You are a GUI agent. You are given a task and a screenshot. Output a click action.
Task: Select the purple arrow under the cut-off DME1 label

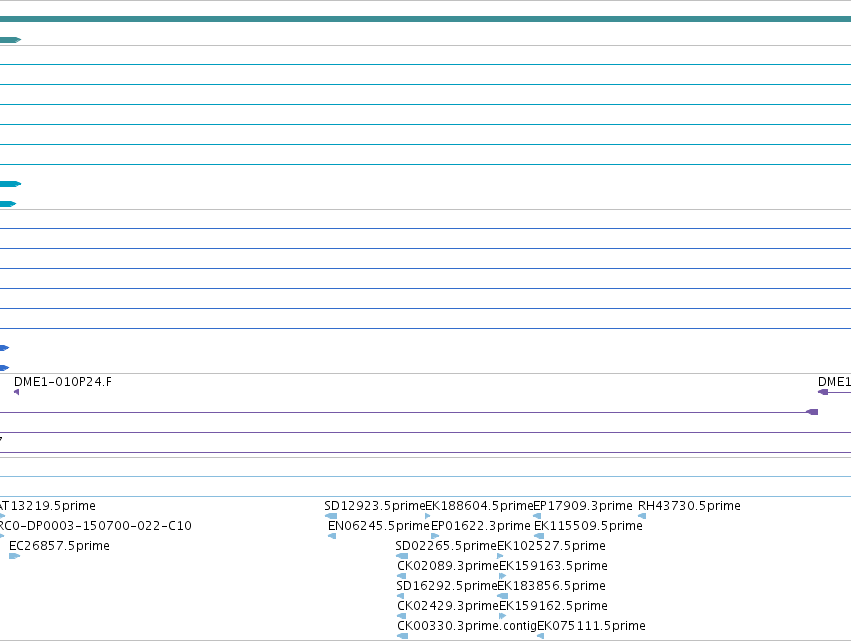point(823,392)
